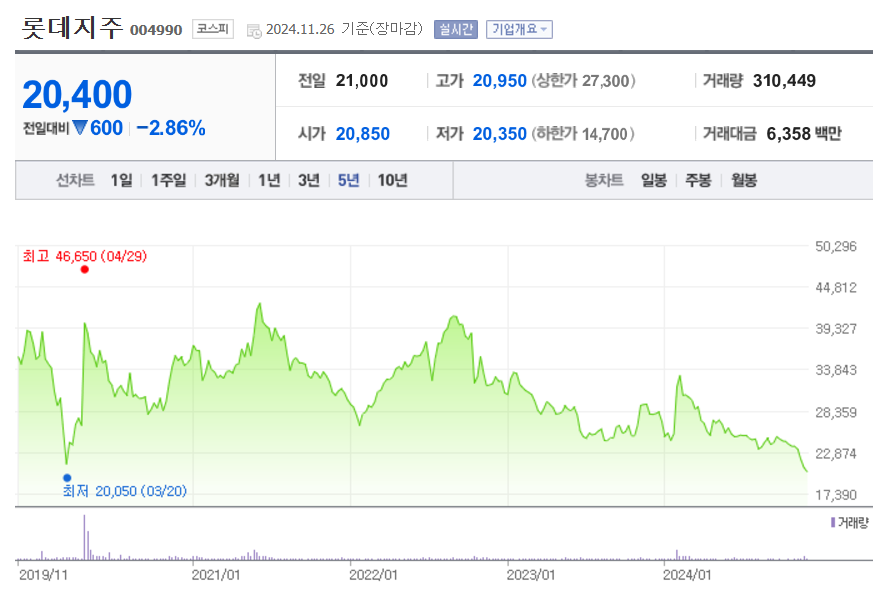
Task: Select the 1주일 line chart tab
Action: click(x=169, y=180)
